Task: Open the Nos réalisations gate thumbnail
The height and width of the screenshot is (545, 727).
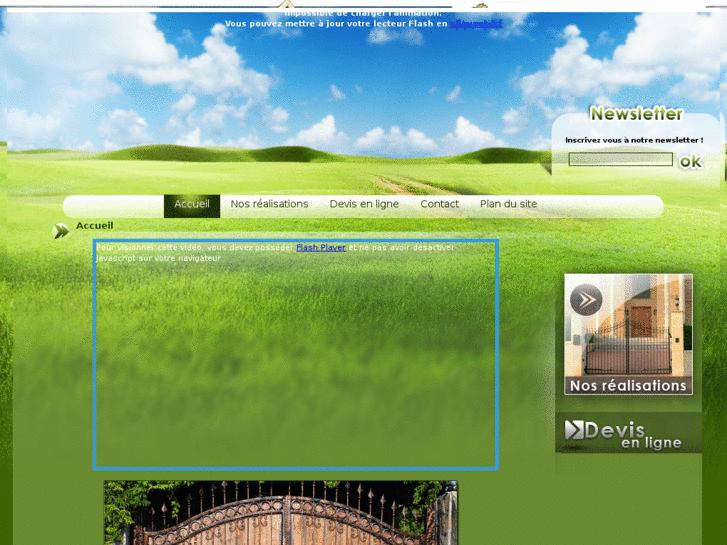Action: pyautogui.click(x=628, y=334)
